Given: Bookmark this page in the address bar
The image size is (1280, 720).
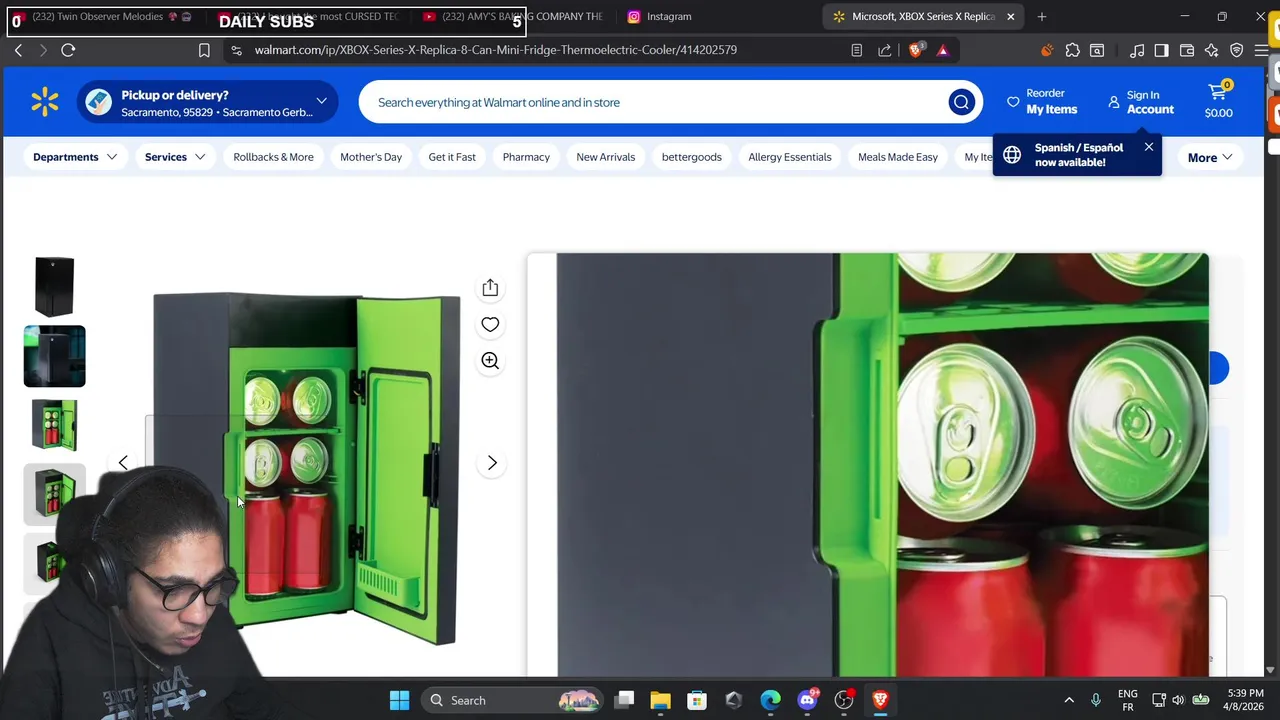Looking at the screenshot, I should (x=204, y=50).
